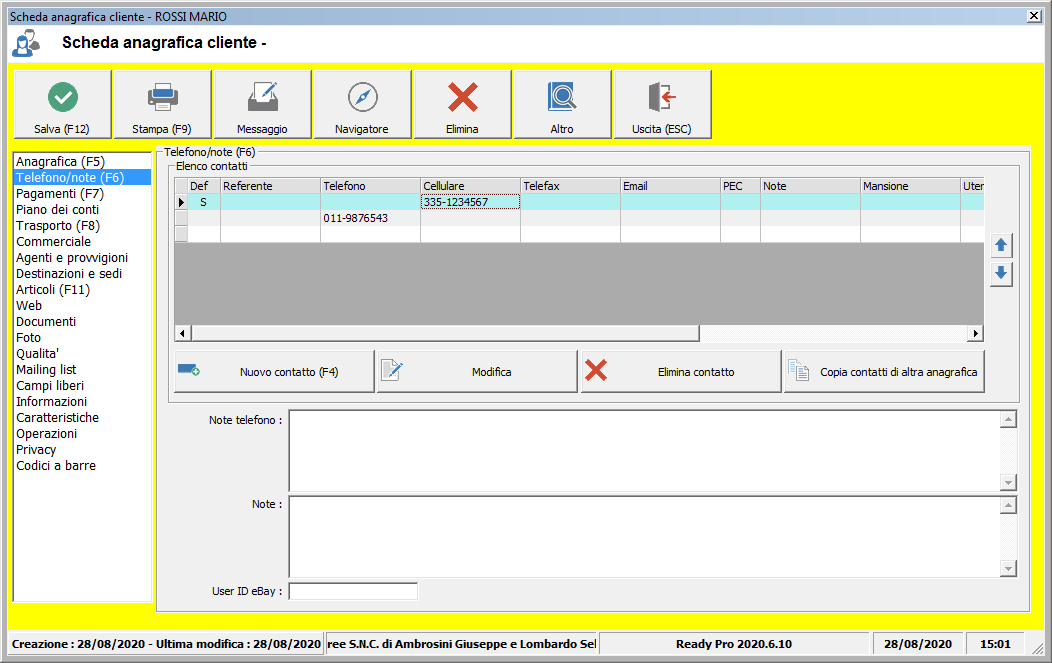
Task: Open the Altro magnifier button
Action: [x=562, y=105]
